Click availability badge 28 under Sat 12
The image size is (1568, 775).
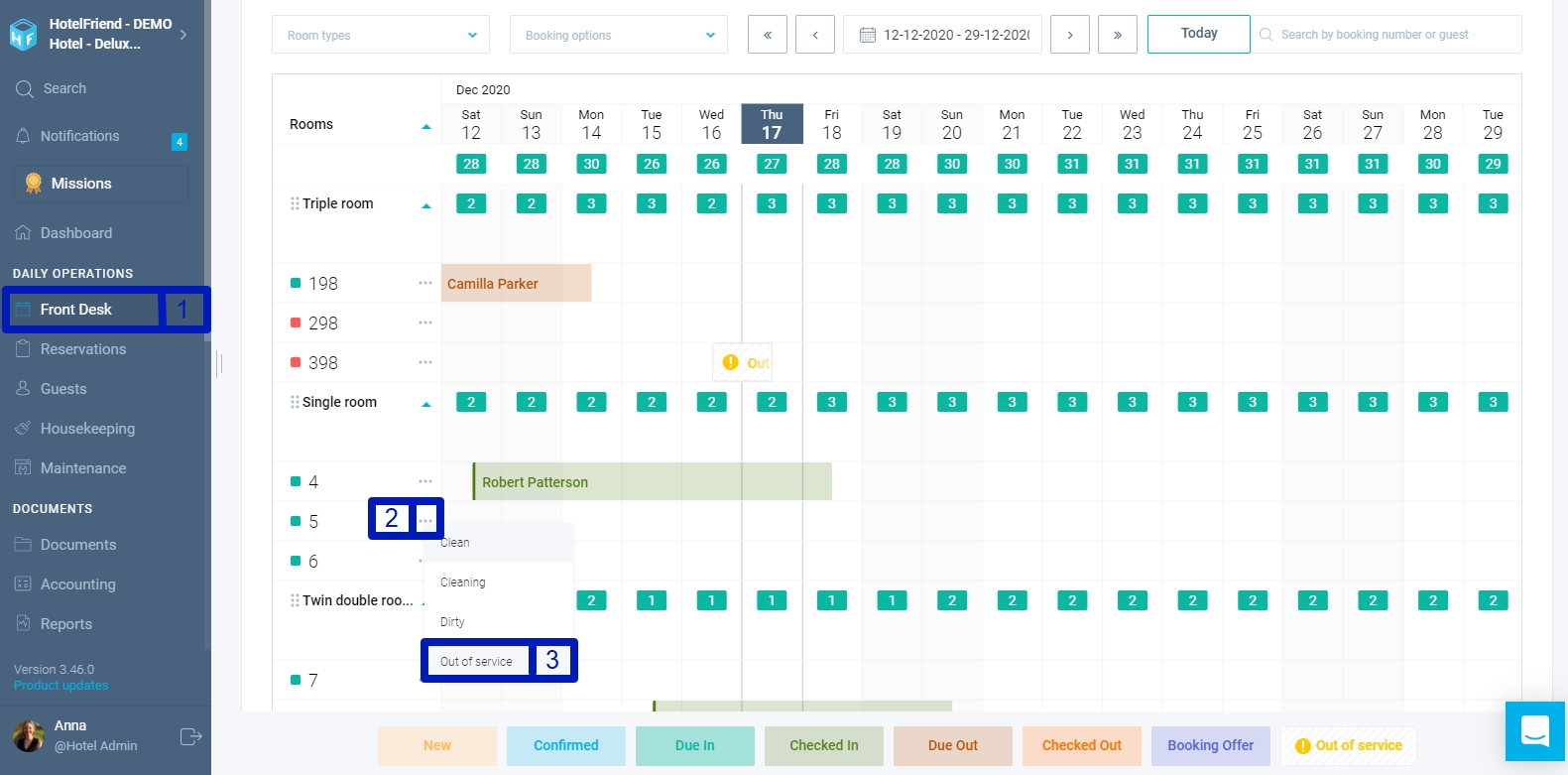pyautogui.click(x=471, y=164)
